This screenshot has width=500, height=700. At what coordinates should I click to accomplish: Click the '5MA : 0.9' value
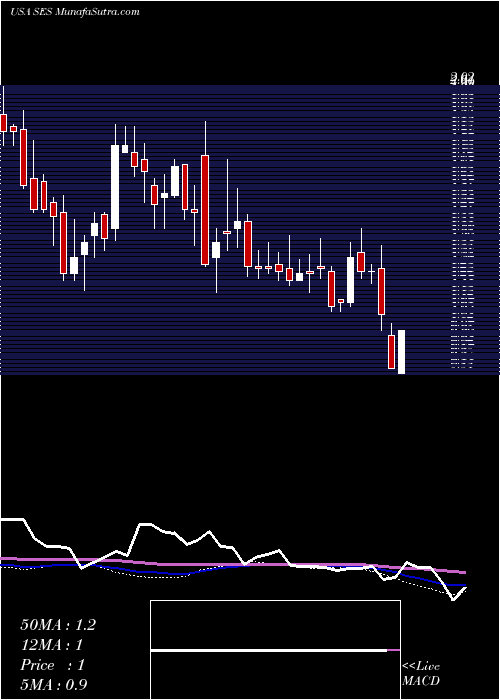tap(54, 684)
